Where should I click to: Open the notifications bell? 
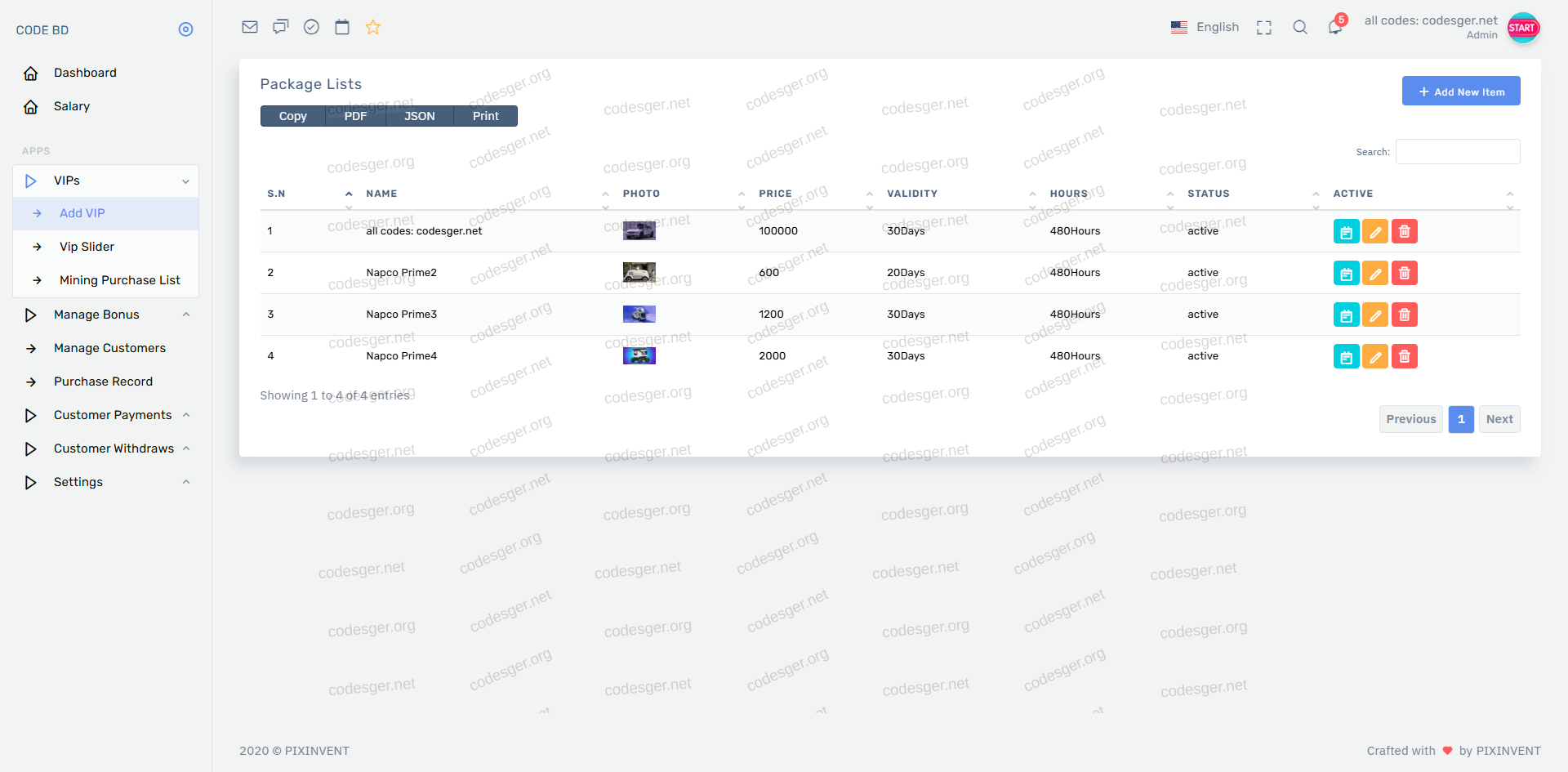click(1335, 27)
